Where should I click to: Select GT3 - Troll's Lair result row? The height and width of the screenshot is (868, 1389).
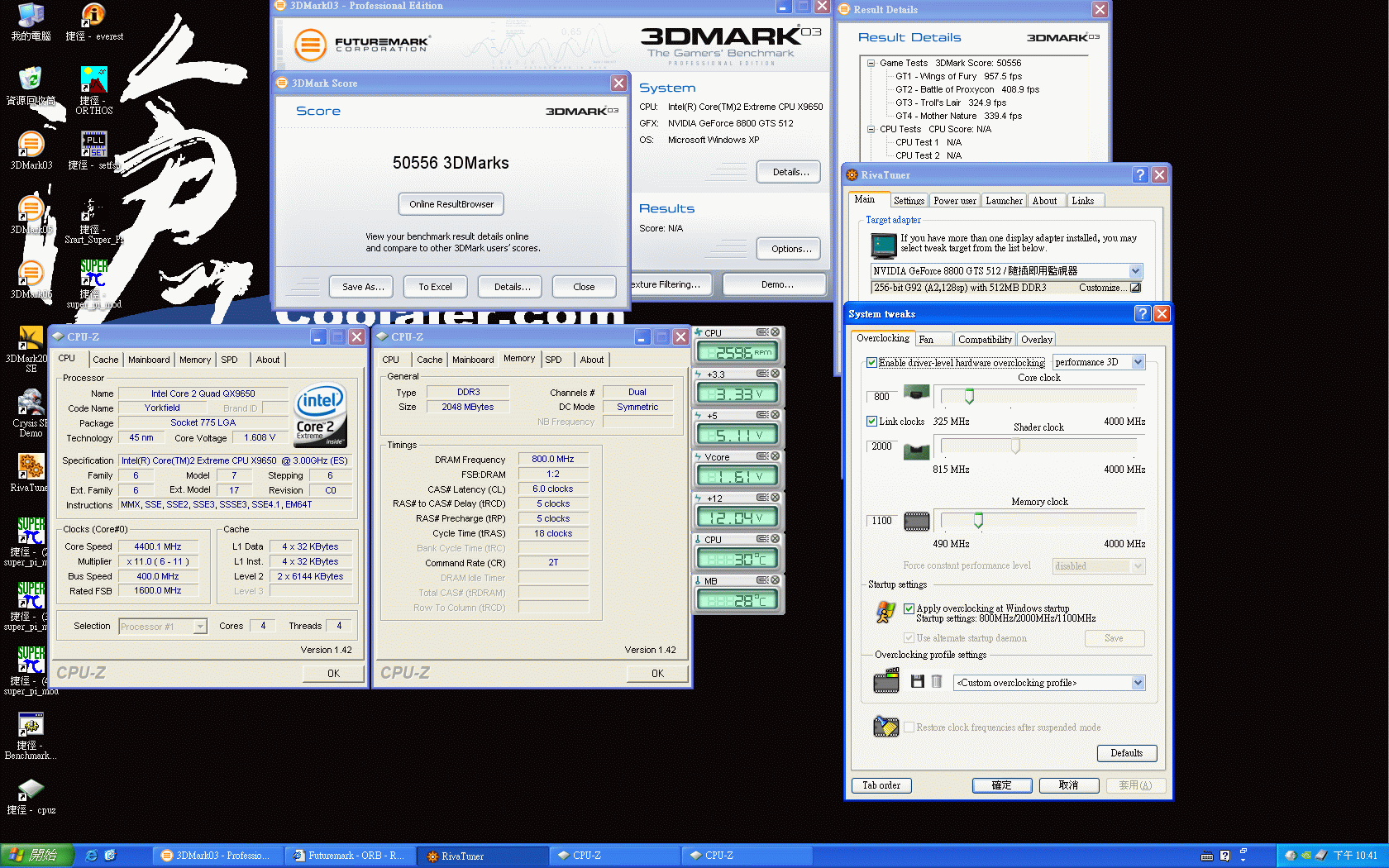951,103
